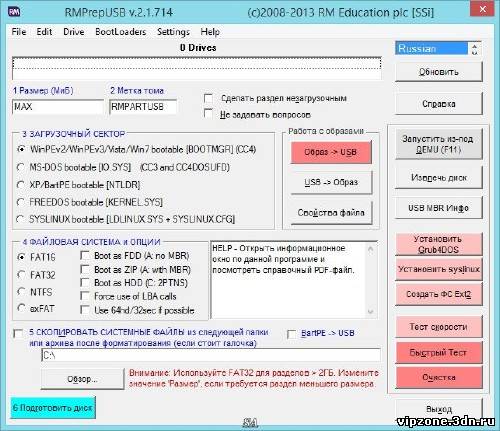Select MS-DOS bootable [IO.SYS] option

tap(21, 167)
